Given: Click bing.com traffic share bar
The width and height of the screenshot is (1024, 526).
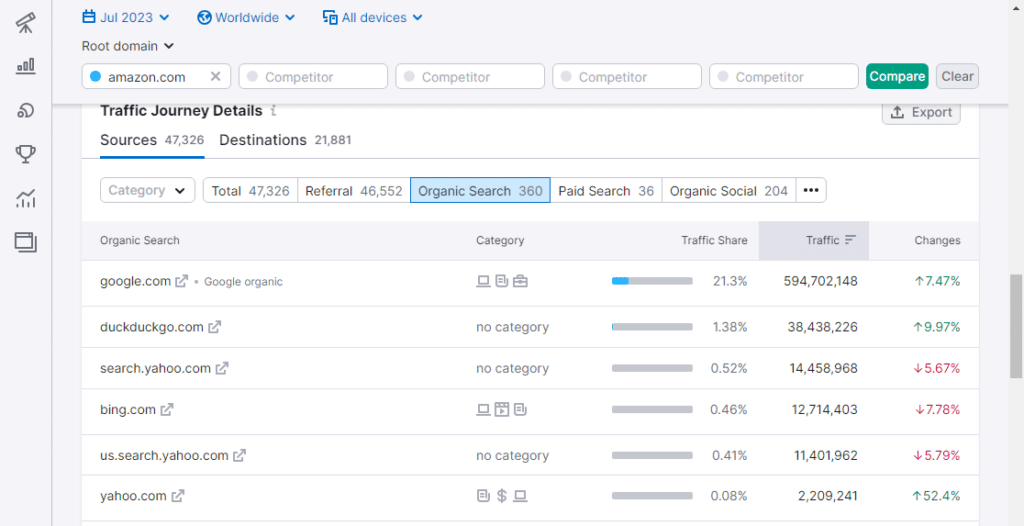Looking at the screenshot, I should [652, 410].
